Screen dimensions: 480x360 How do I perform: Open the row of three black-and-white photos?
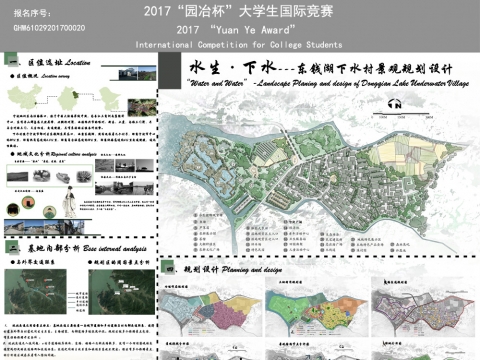(x=124, y=166)
